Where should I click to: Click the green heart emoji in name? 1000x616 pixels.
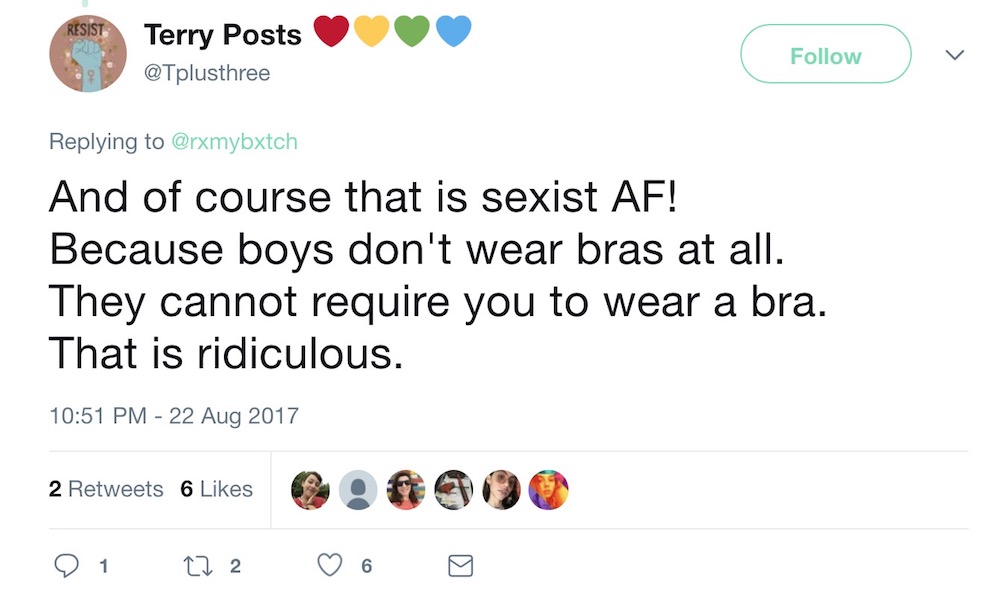pyautogui.click(x=412, y=31)
